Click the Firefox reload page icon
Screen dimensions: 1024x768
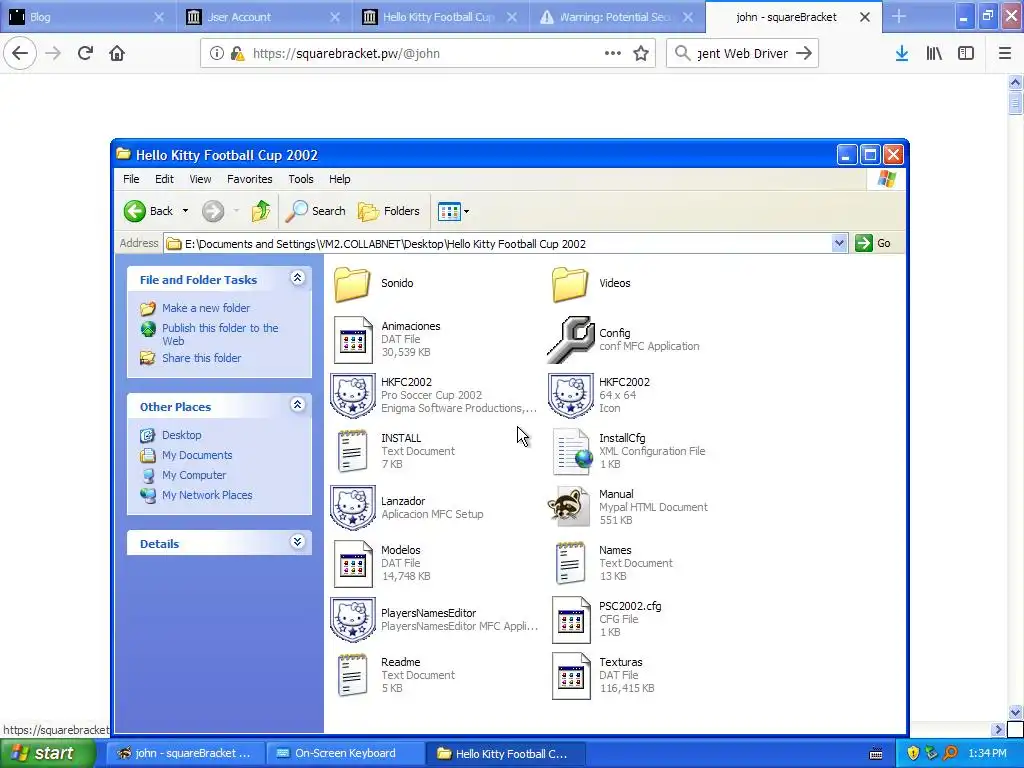[x=85, y=53]
